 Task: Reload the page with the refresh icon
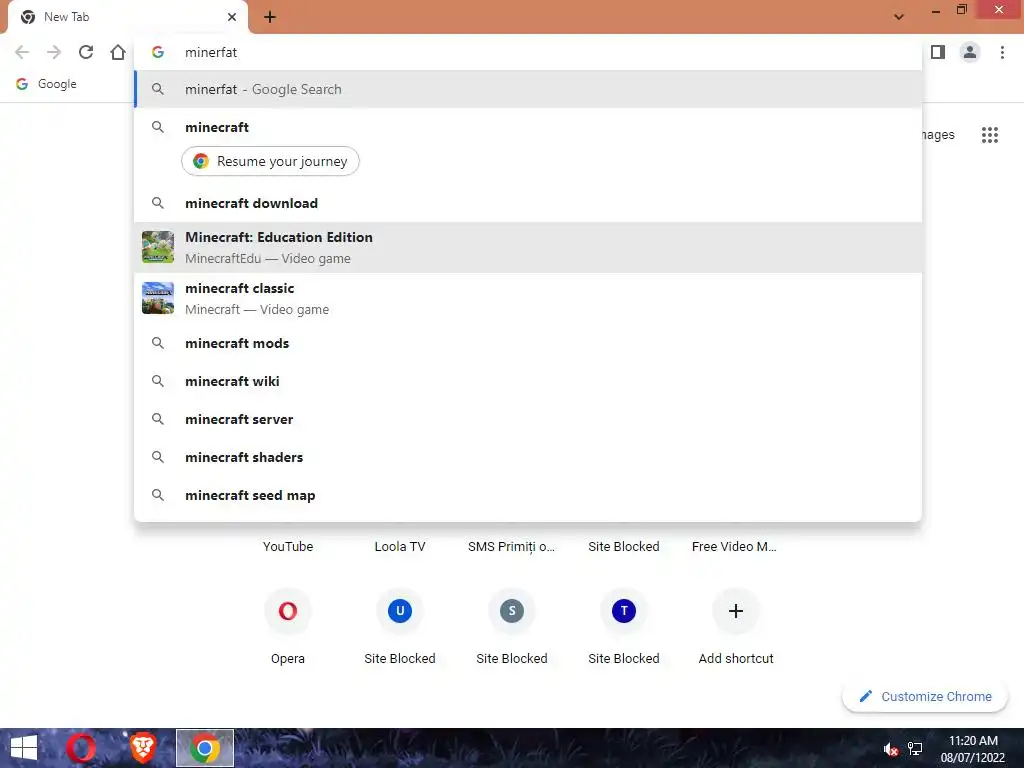pyautogui.click(x=86, y=52)
